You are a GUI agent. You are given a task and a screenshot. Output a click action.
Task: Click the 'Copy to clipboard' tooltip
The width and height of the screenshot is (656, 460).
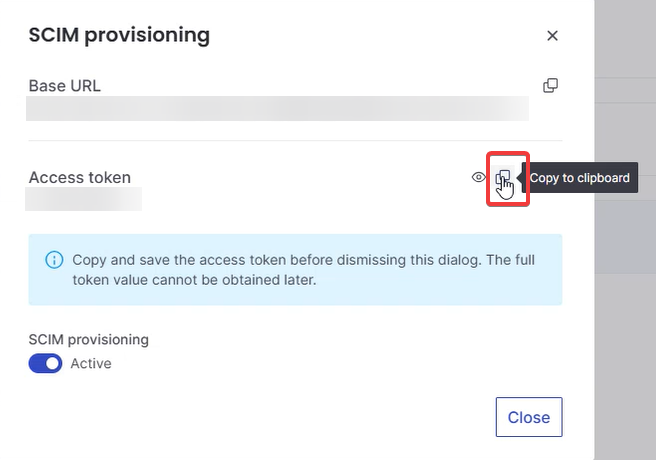[579, 178]
